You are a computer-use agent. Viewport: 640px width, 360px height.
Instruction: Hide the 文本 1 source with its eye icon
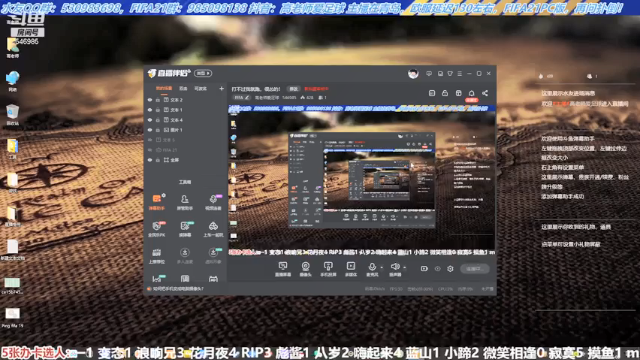tap(150, 110)
